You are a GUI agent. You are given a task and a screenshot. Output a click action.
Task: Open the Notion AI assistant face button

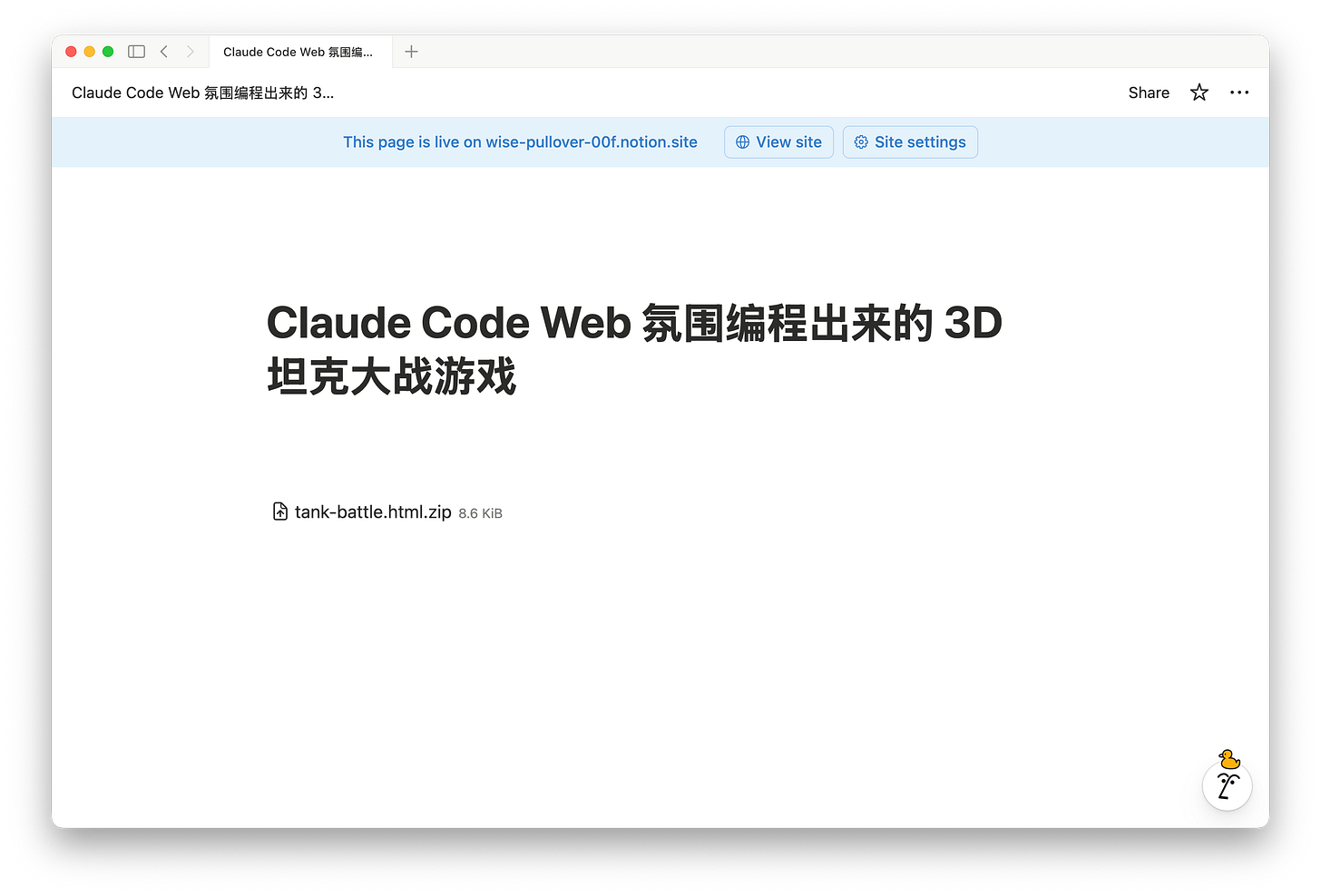1228,785
